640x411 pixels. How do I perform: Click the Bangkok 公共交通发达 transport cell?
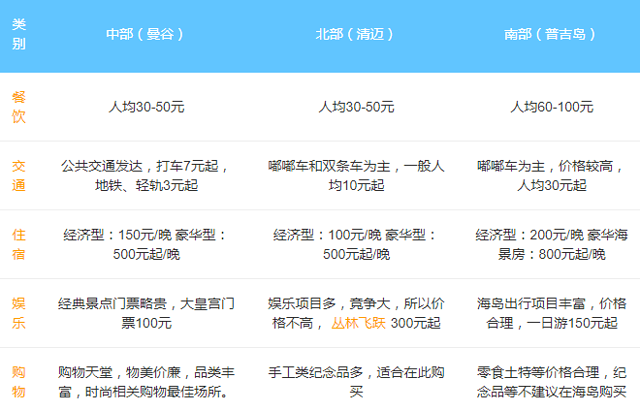pyautogui.click(x=147, y=176)
